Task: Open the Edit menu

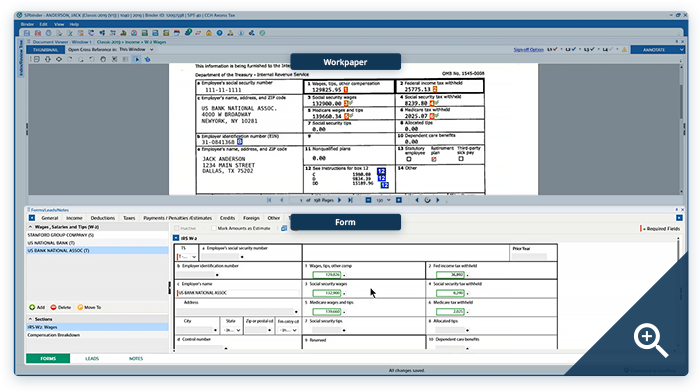Action: [x=43, y=24]
